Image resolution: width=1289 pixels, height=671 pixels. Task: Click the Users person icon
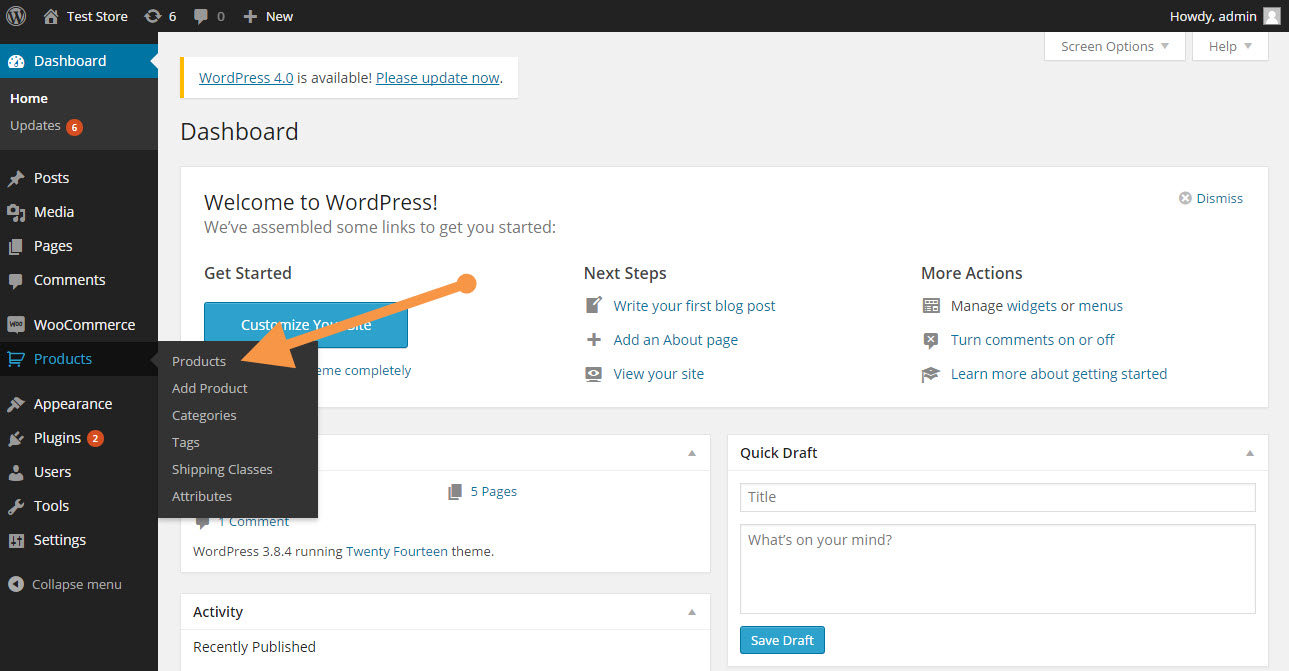coord(16,472)
